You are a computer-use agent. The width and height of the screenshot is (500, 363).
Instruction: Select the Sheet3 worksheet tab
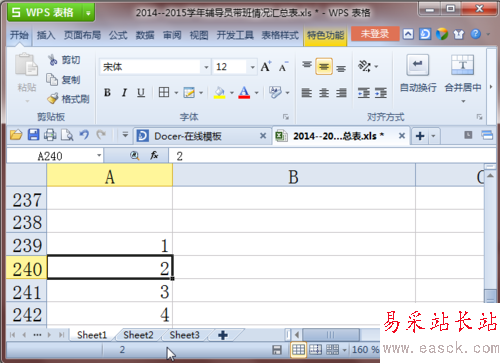[184, 335]
